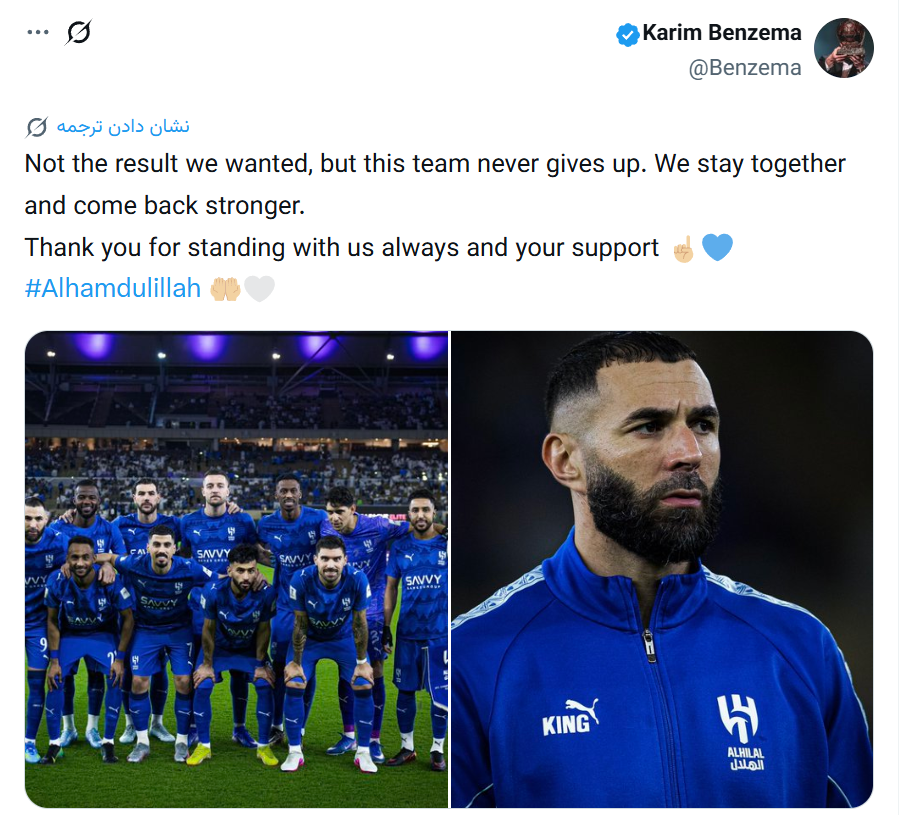Click the raised hands emoji after the hashtag

click(224, 289)
